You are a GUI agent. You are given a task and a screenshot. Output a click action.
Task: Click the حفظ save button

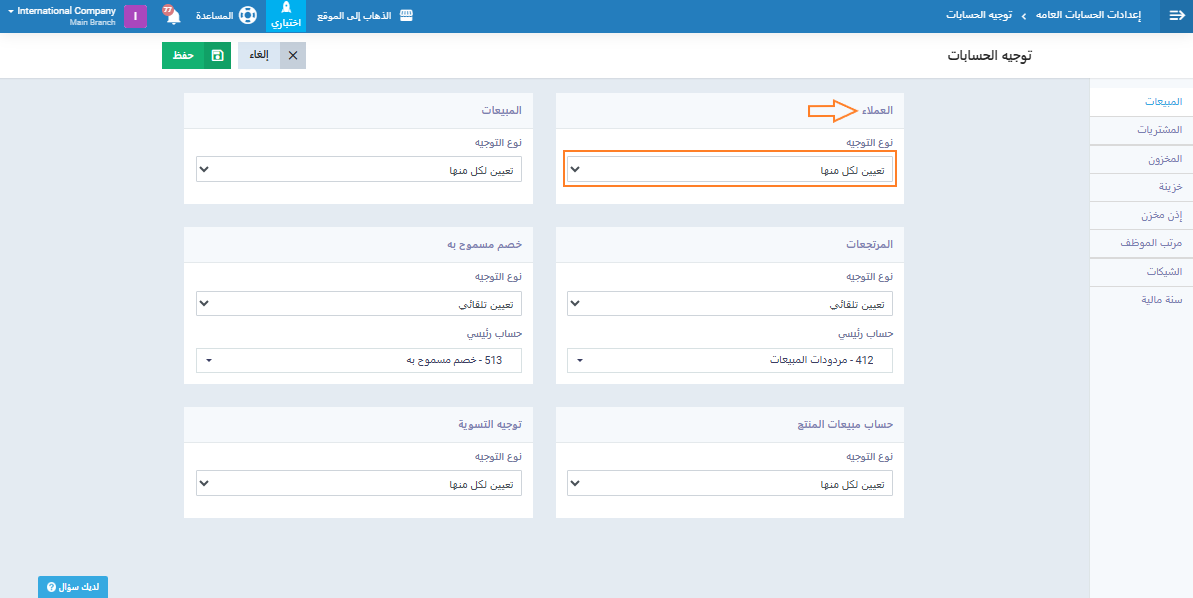coord(183,56)
